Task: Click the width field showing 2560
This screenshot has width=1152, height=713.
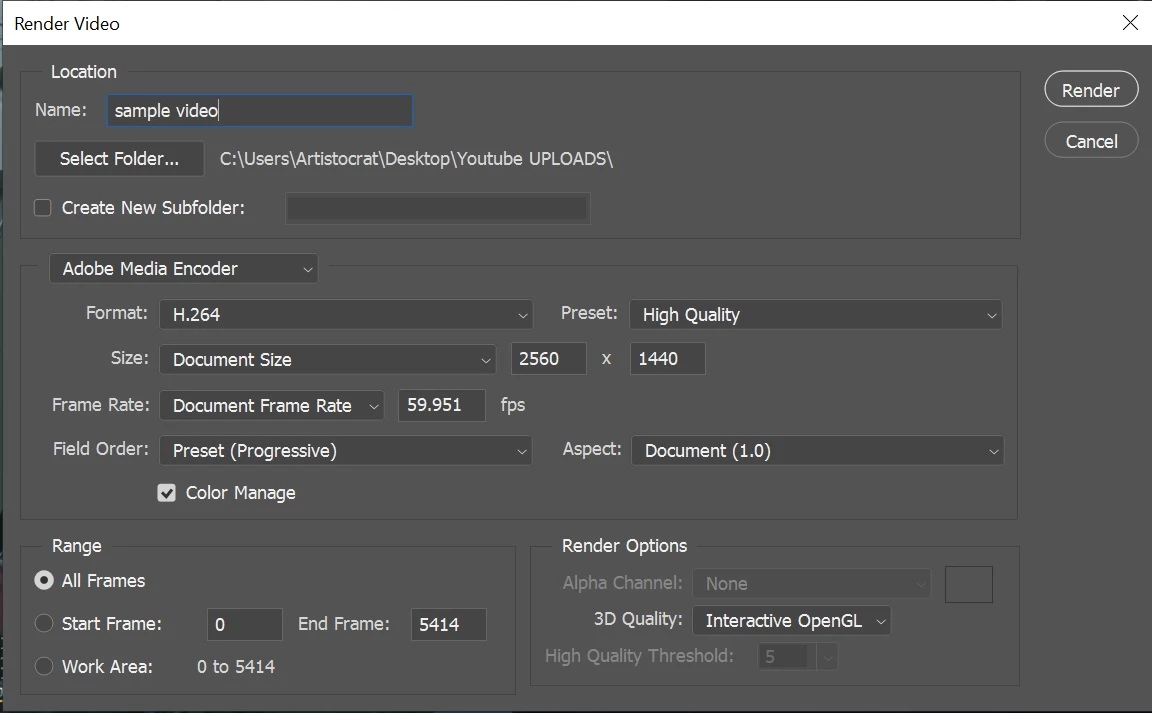Action: 549,359
